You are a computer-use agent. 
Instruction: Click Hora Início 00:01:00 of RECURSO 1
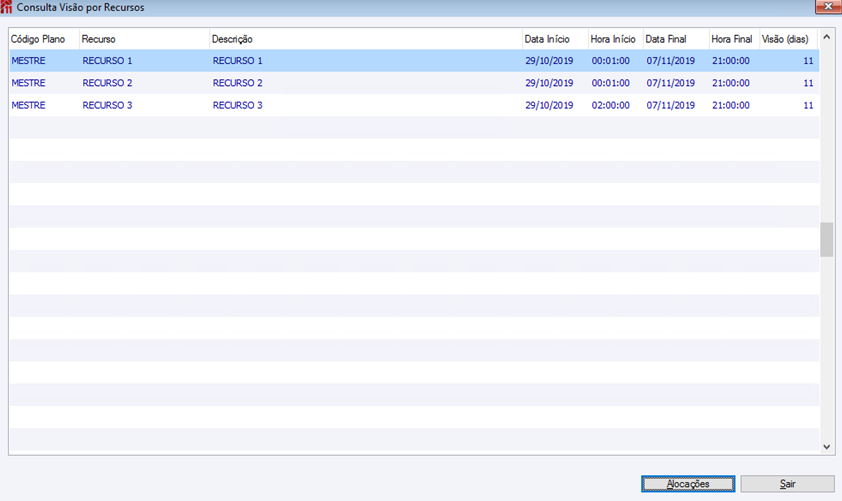click(611, 61)
